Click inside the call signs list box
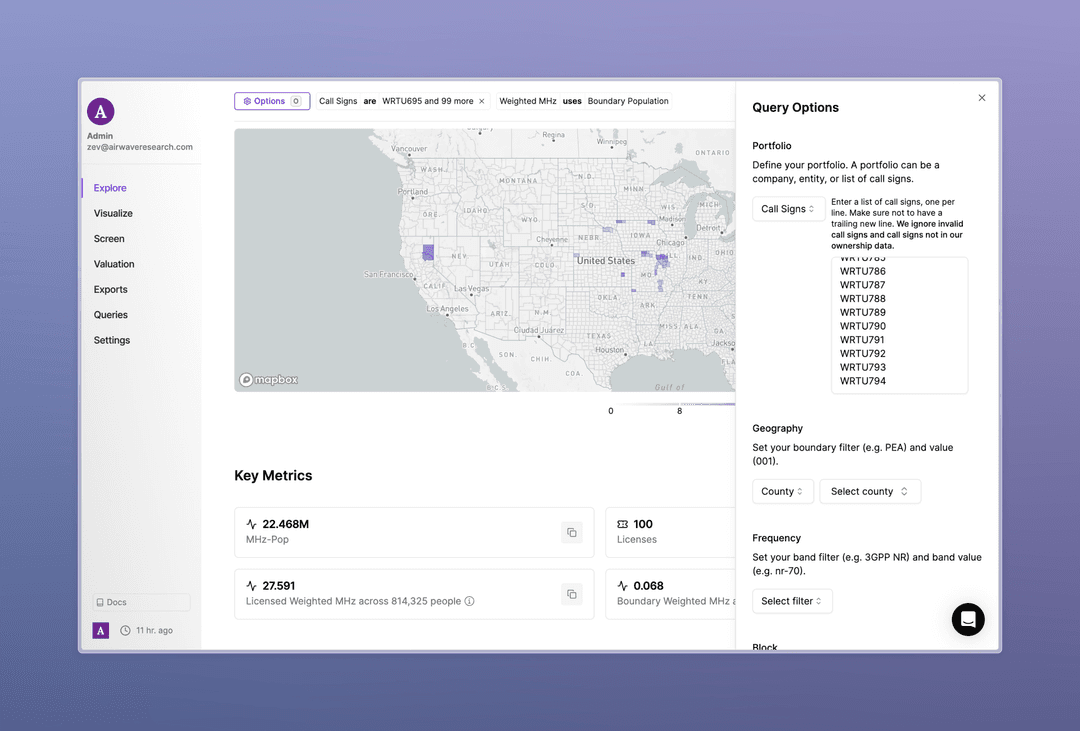The image size is (1080, 731). click(x=899, y=325)
